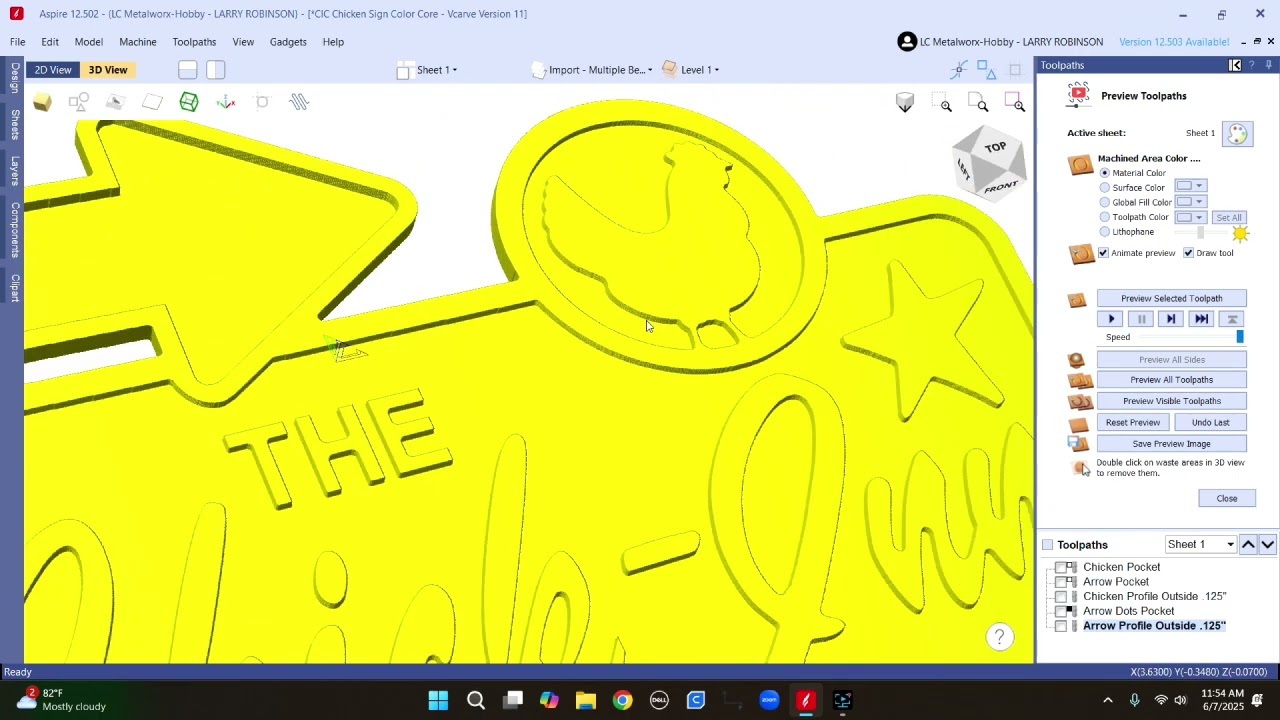This screenshot has width=1280, height=720.
Task: Open Sheet 1 dropdown in Toolpaths list
Action: coord(1201,545)
